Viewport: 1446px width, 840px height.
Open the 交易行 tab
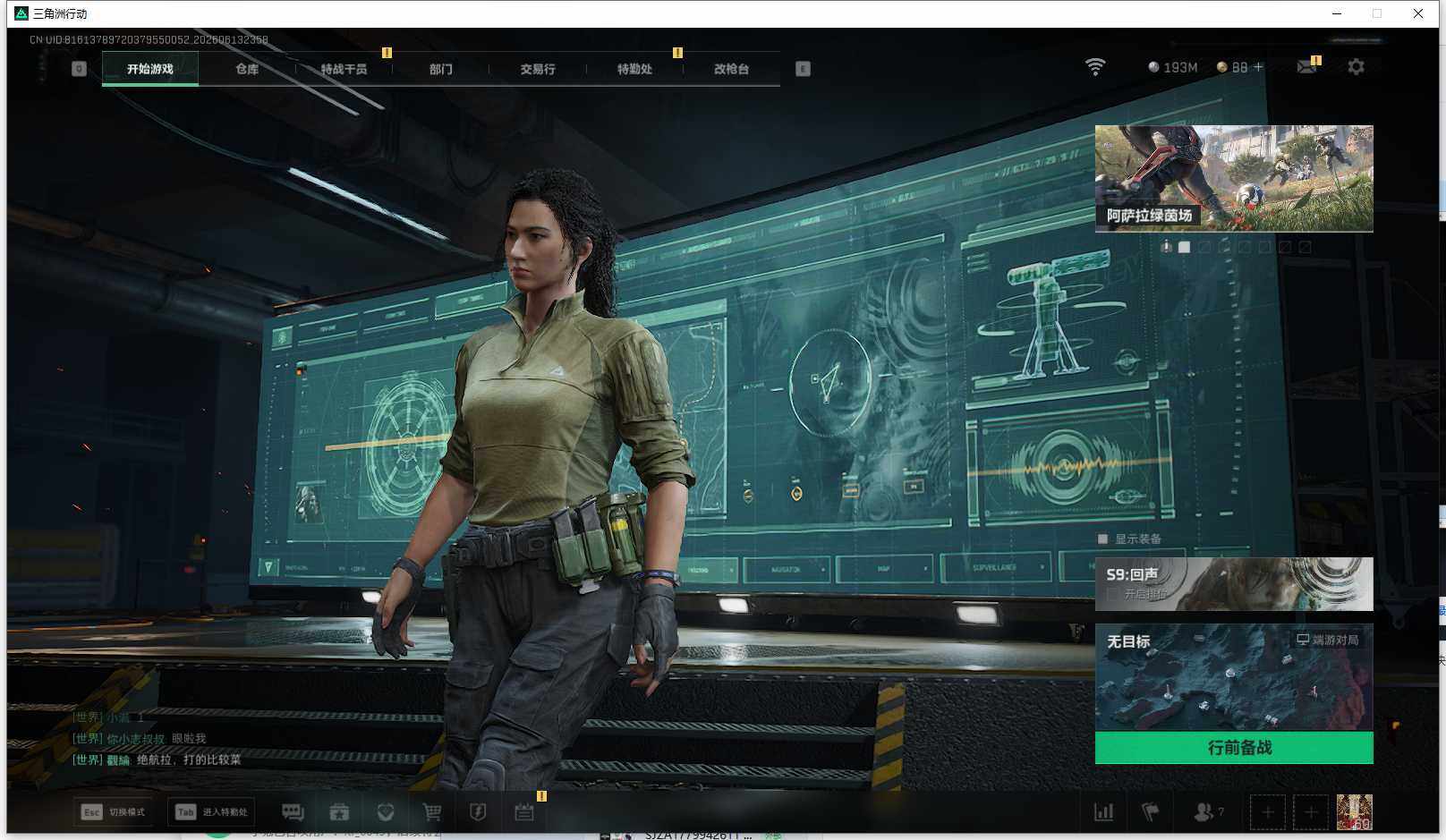(538, 69)
